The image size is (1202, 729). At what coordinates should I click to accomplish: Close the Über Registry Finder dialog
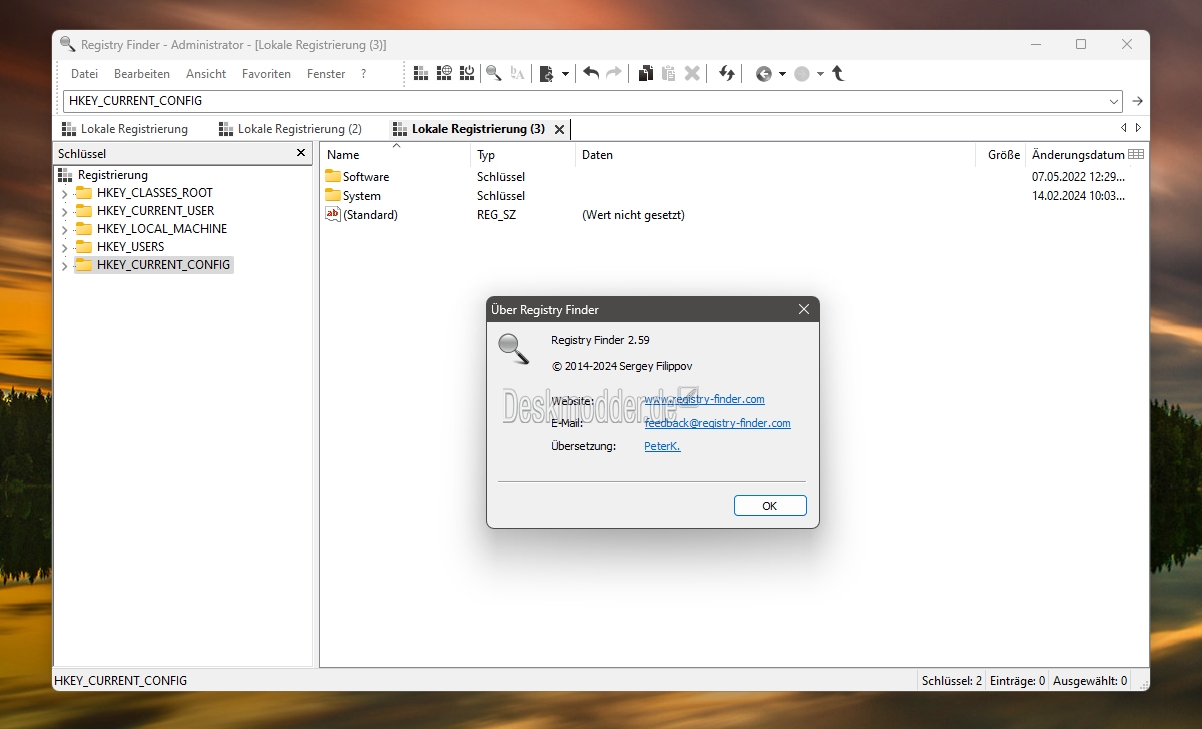(804, 310)
